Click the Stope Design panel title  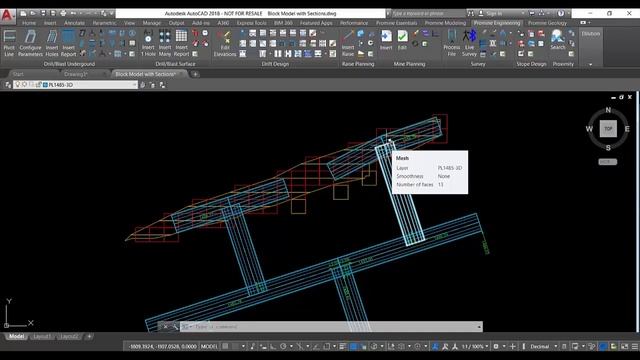coord(531,64)
